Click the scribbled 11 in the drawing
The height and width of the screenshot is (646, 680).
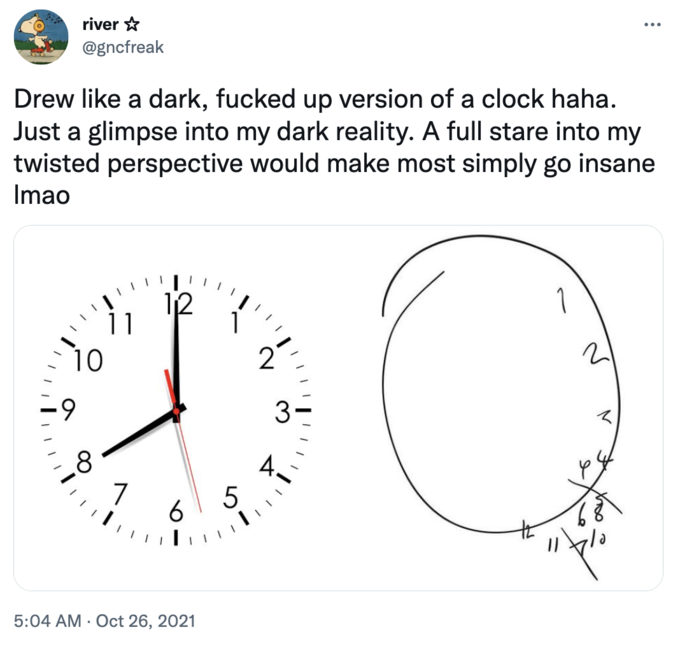pyautogui.click(x=553, y=545)
